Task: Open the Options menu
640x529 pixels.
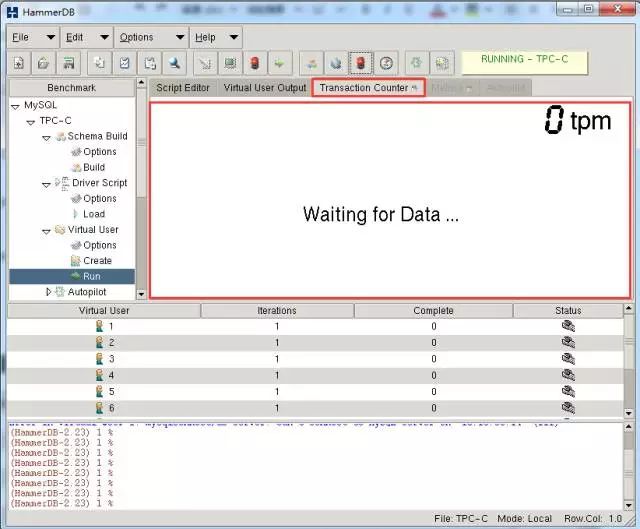Action: pos(151,38)
